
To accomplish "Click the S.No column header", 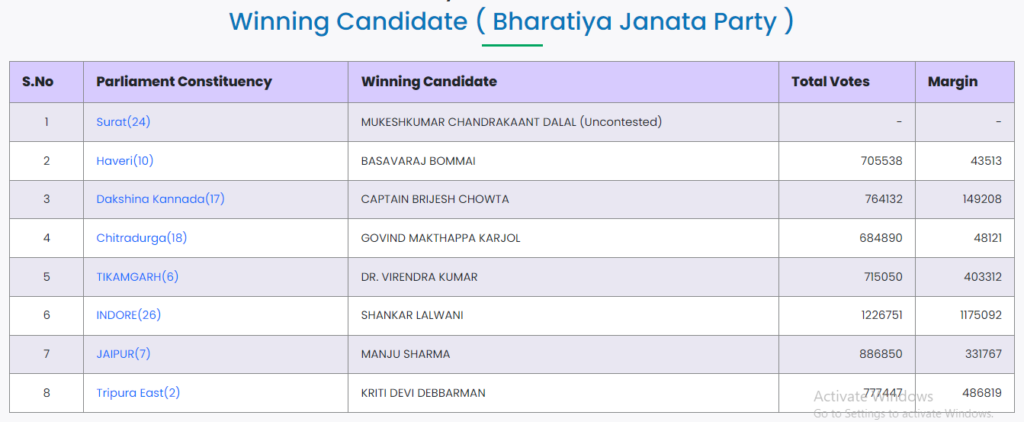I will click(37, 82).
